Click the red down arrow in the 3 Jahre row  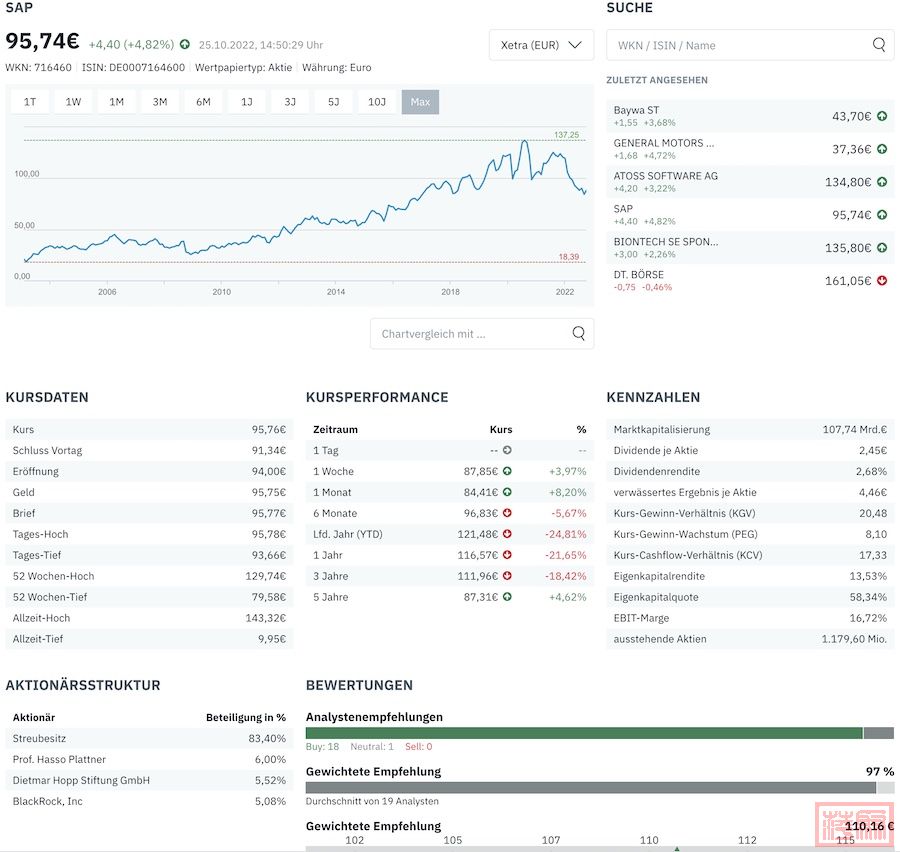(x=507, y=576)
